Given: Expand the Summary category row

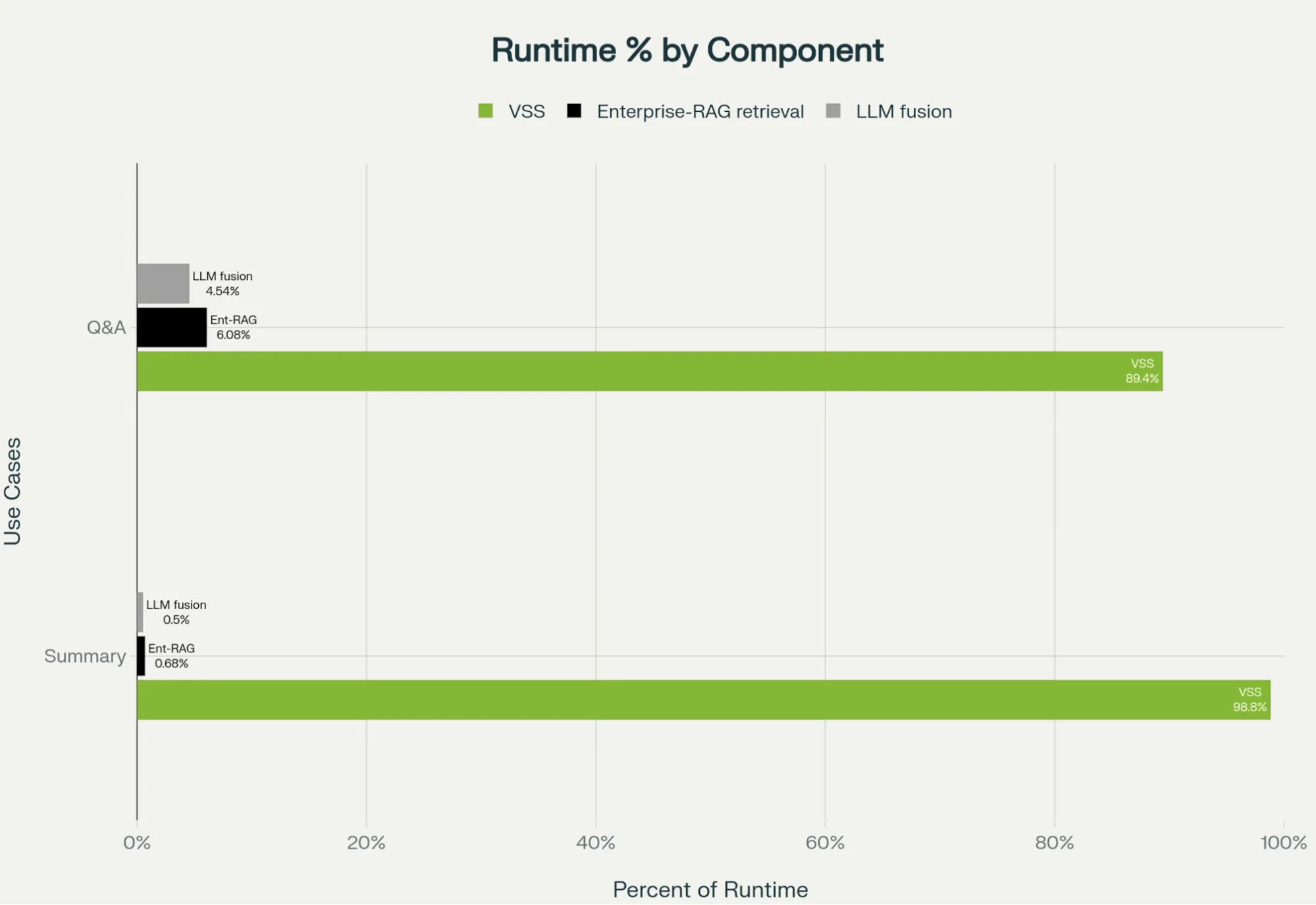Looking at the screenshot, I should [85, 656].
